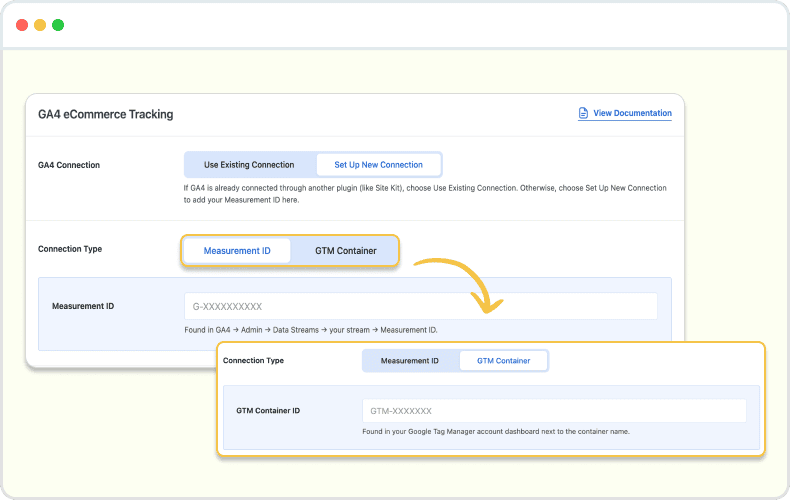Choose Set Up New Connection option
This screenshot has height=500, width=790.
pos(378,165)
